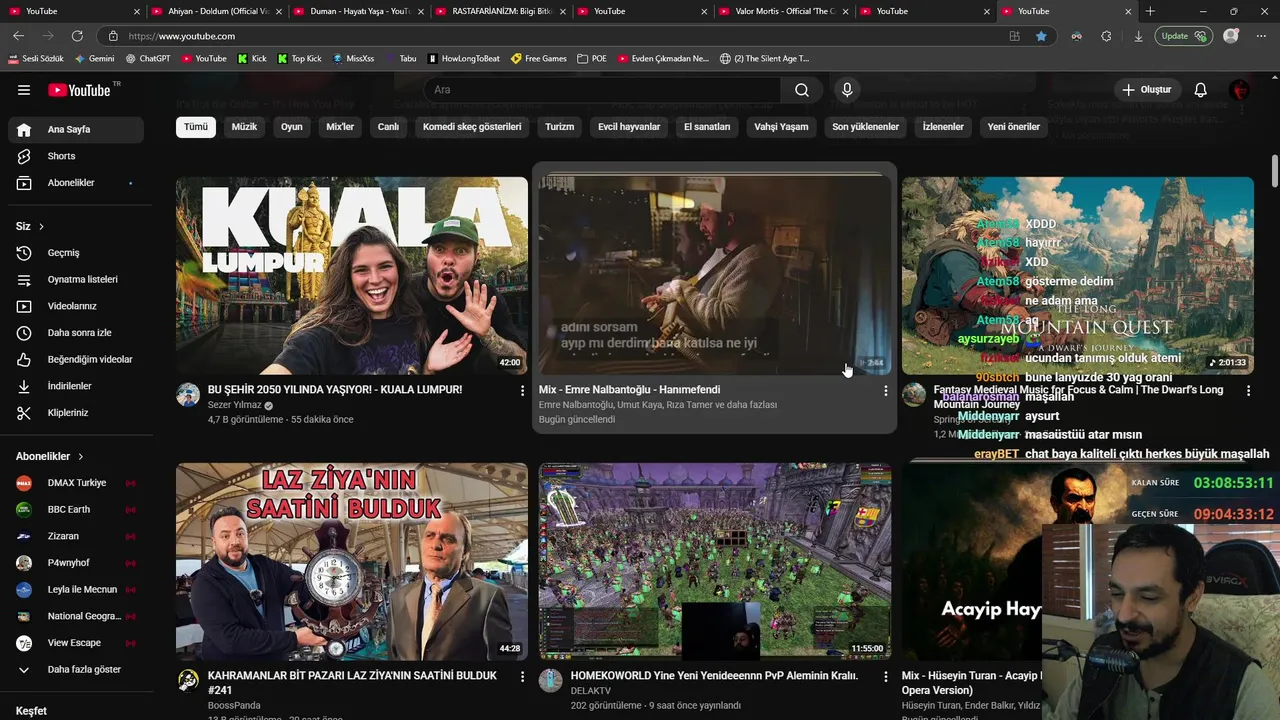Open more options for Fantasy Medieval Music

[x=1248, y=391]
